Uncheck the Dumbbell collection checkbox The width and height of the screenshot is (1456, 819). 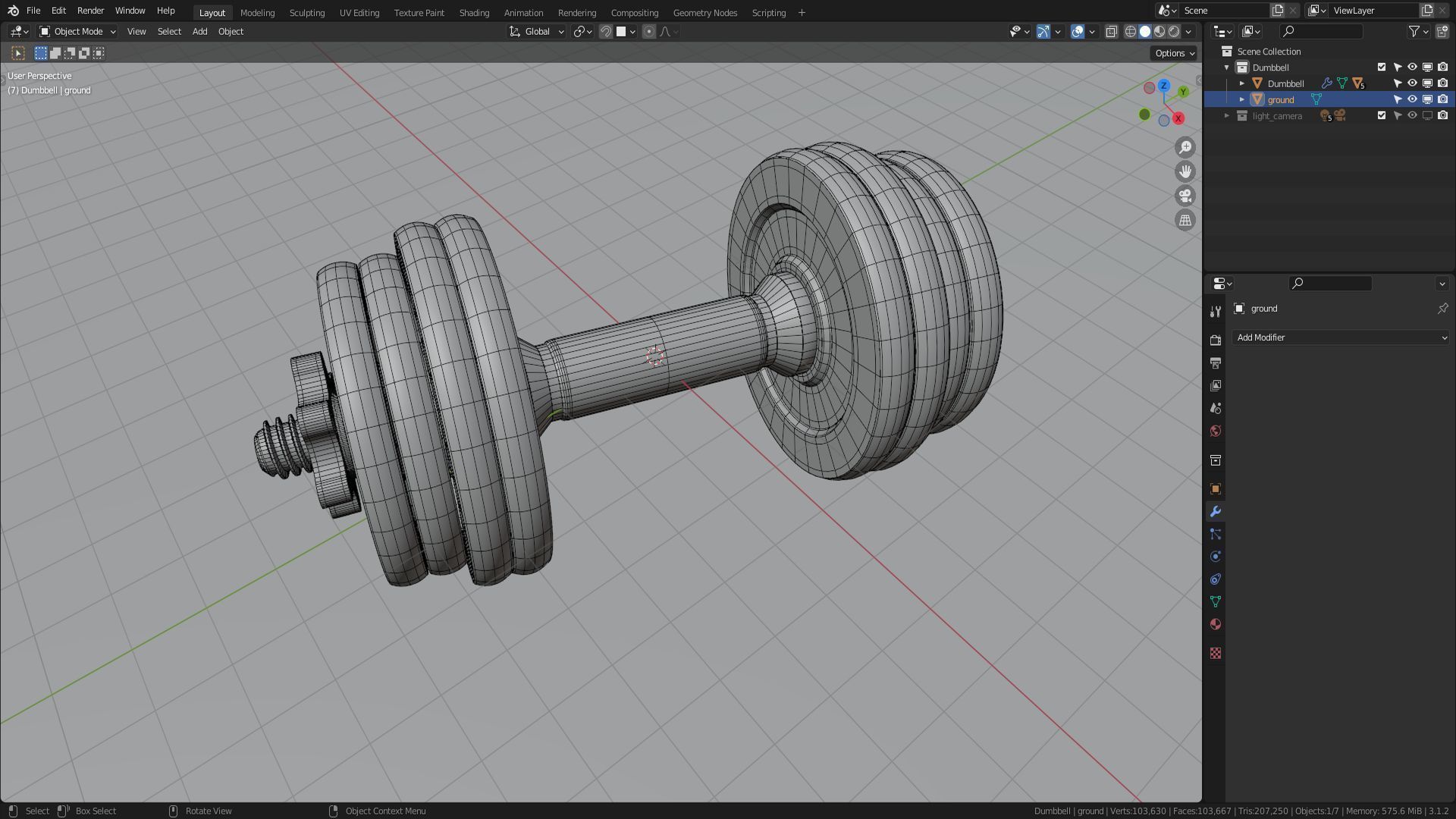pos(1382,67)
